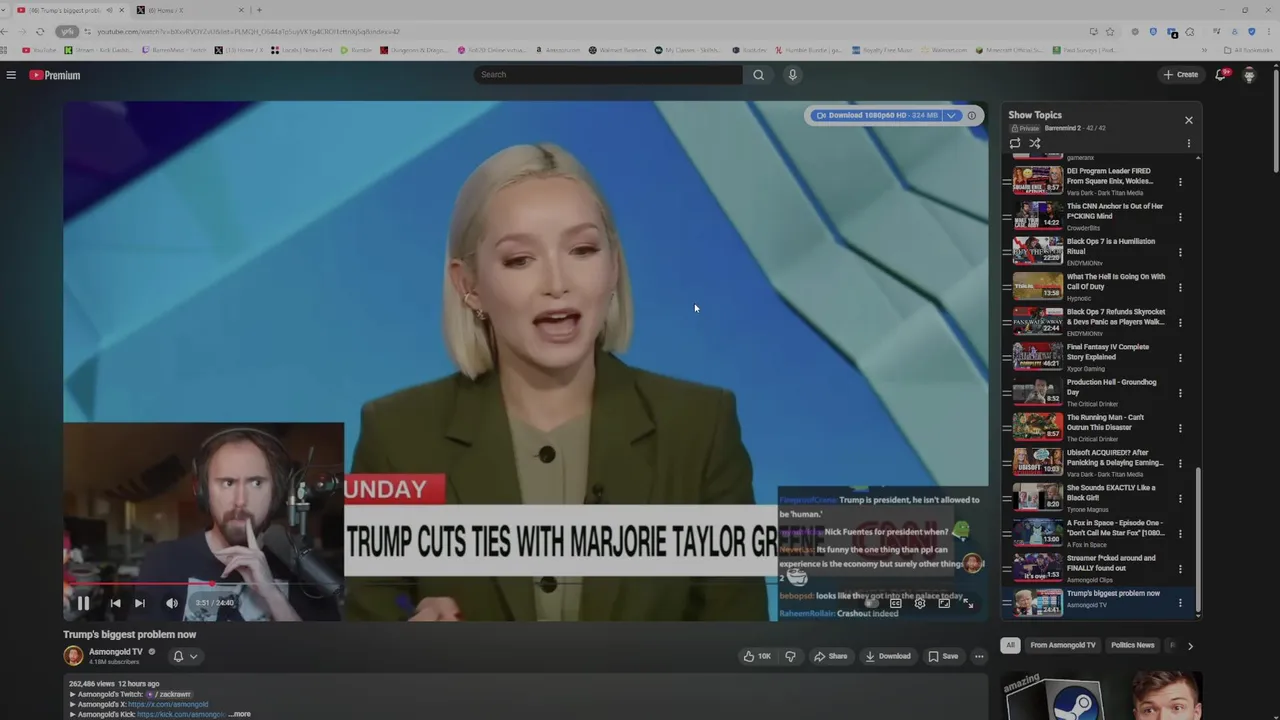Viewport: 1280px width, 720px height.
Task: Open options for Production Hell - Groundhog Day
Action: click(x=1180, y=393)
